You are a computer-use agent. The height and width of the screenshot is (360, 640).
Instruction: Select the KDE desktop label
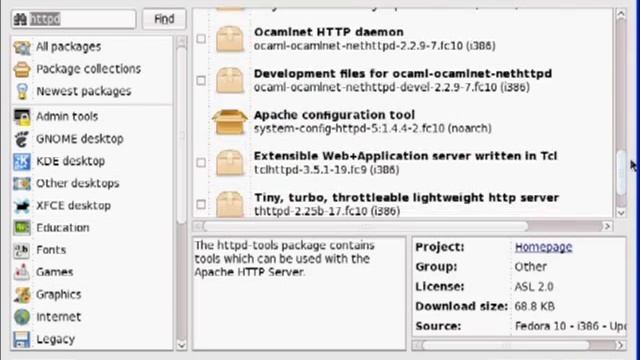point(70,161)
